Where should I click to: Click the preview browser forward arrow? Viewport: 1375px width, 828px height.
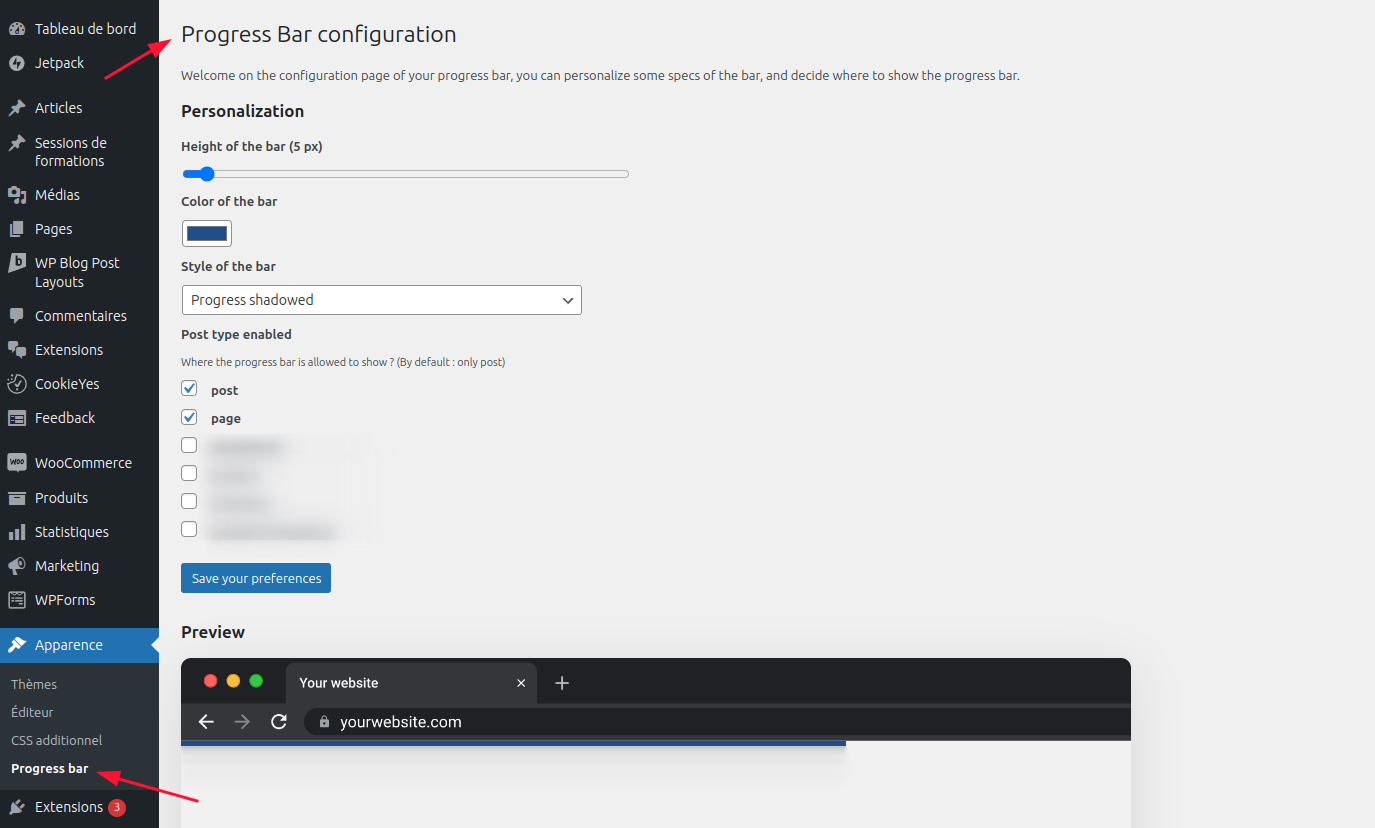[242, 722]
